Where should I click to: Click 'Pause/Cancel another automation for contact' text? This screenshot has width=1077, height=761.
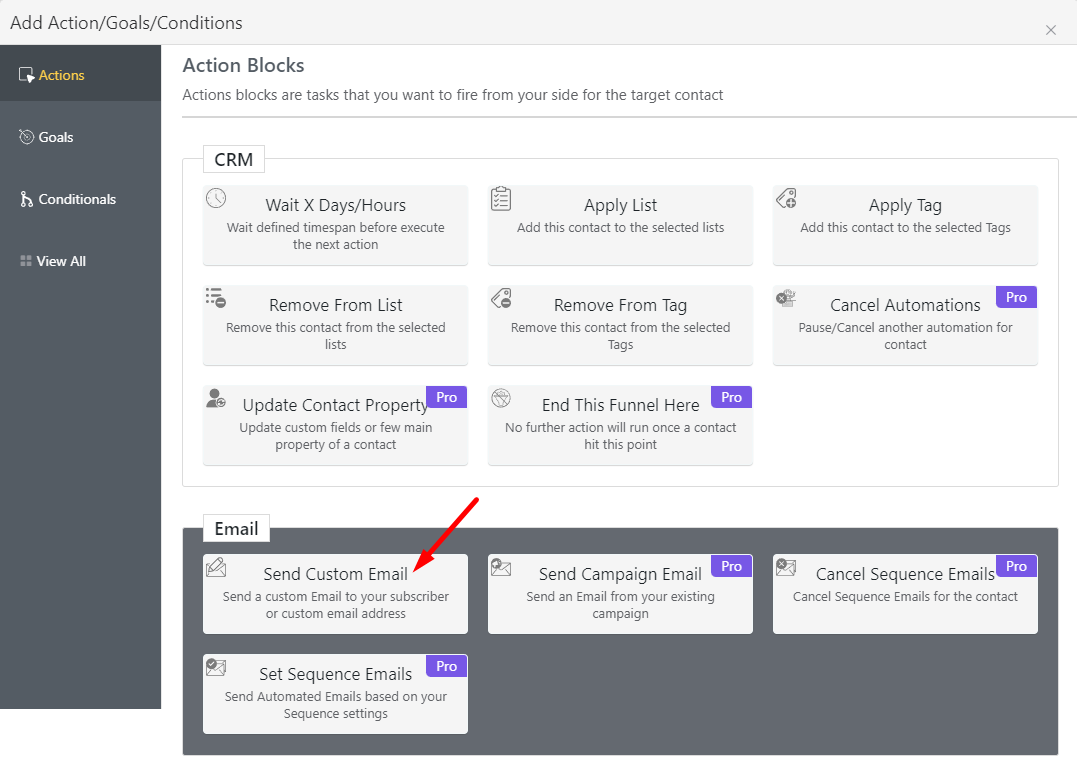pyautogui.click(x=905, y=336)
